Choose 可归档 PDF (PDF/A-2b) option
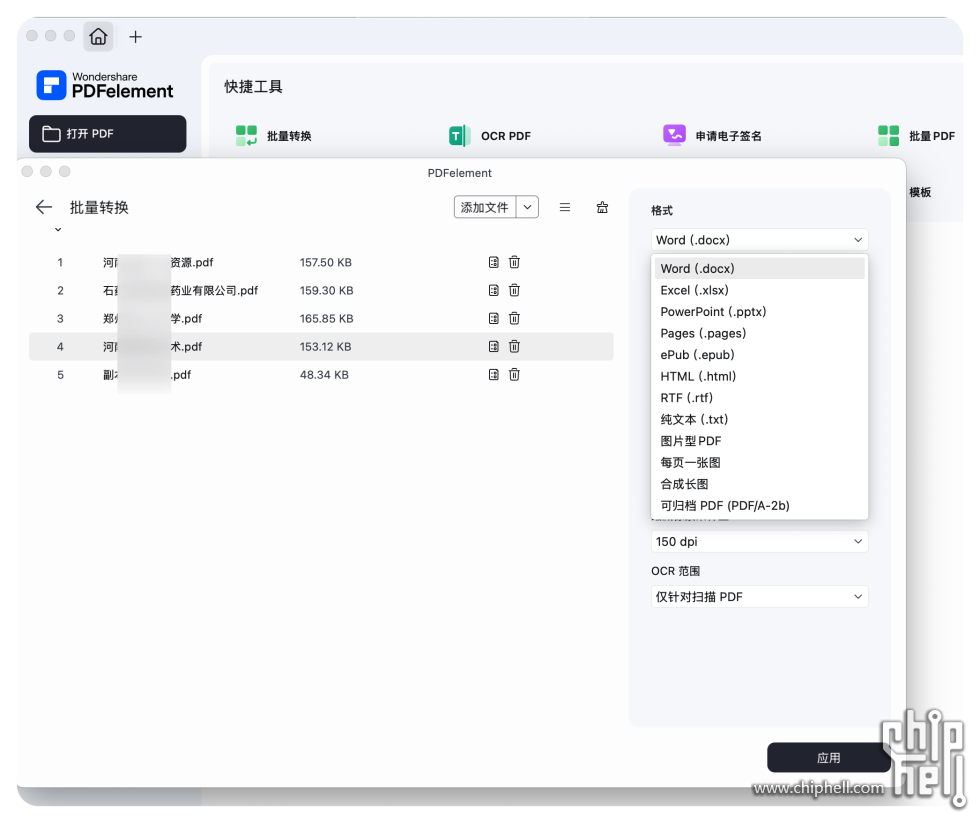The image size is (980, 823). tap(724, 505)
